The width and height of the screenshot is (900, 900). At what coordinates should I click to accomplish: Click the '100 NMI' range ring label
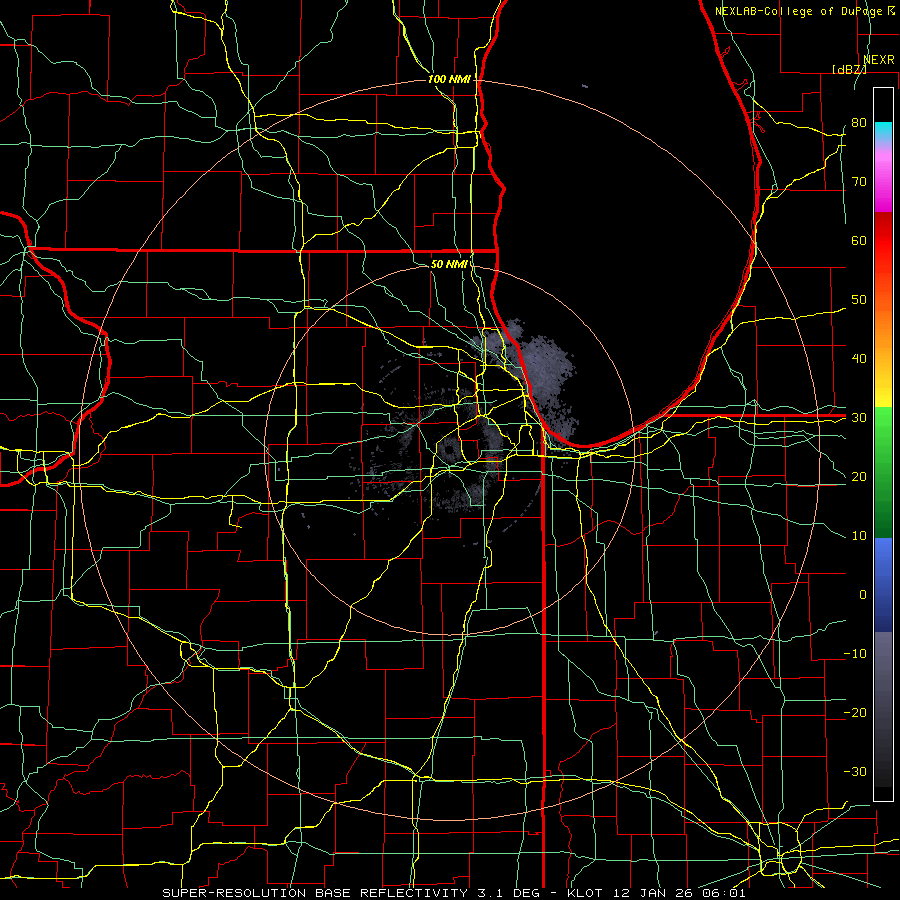(449, 79)
